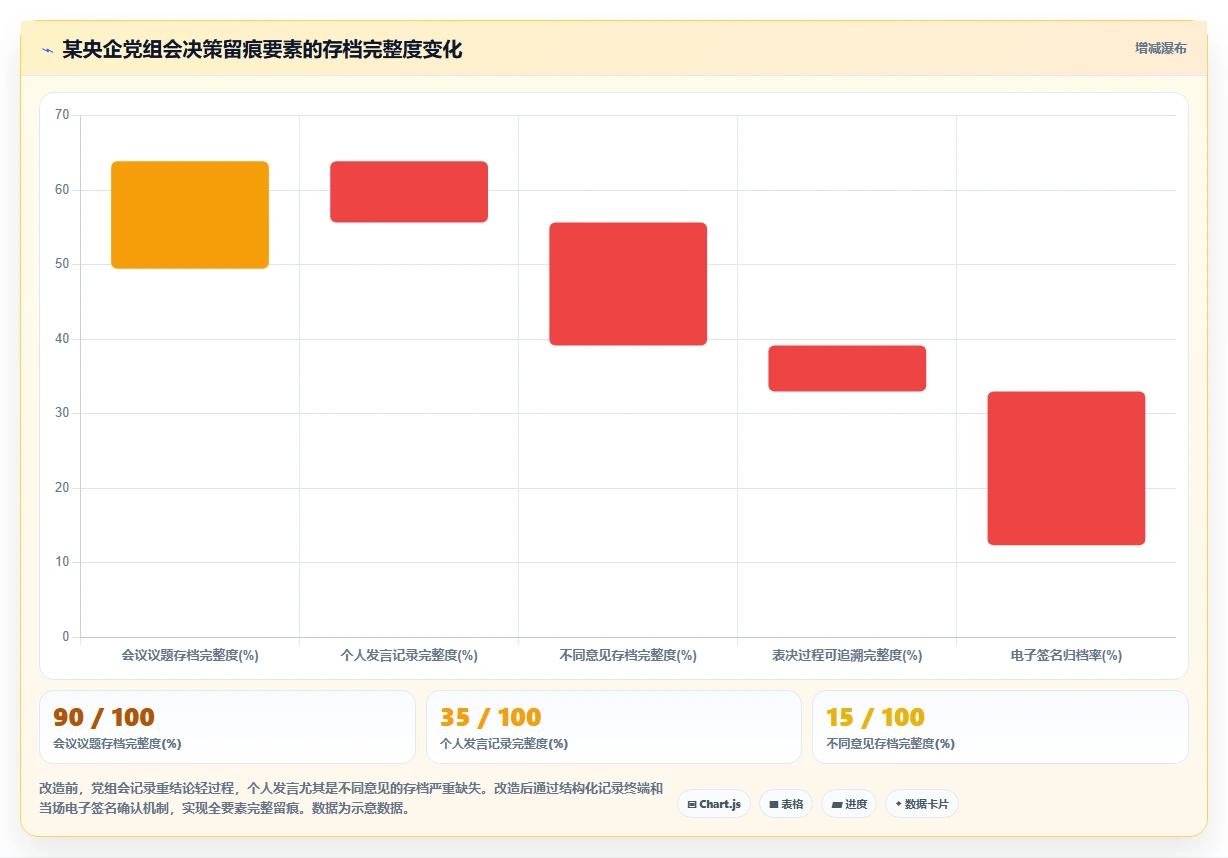
Task: Click the y-axis tick label 30
Action: coord(62,413)
